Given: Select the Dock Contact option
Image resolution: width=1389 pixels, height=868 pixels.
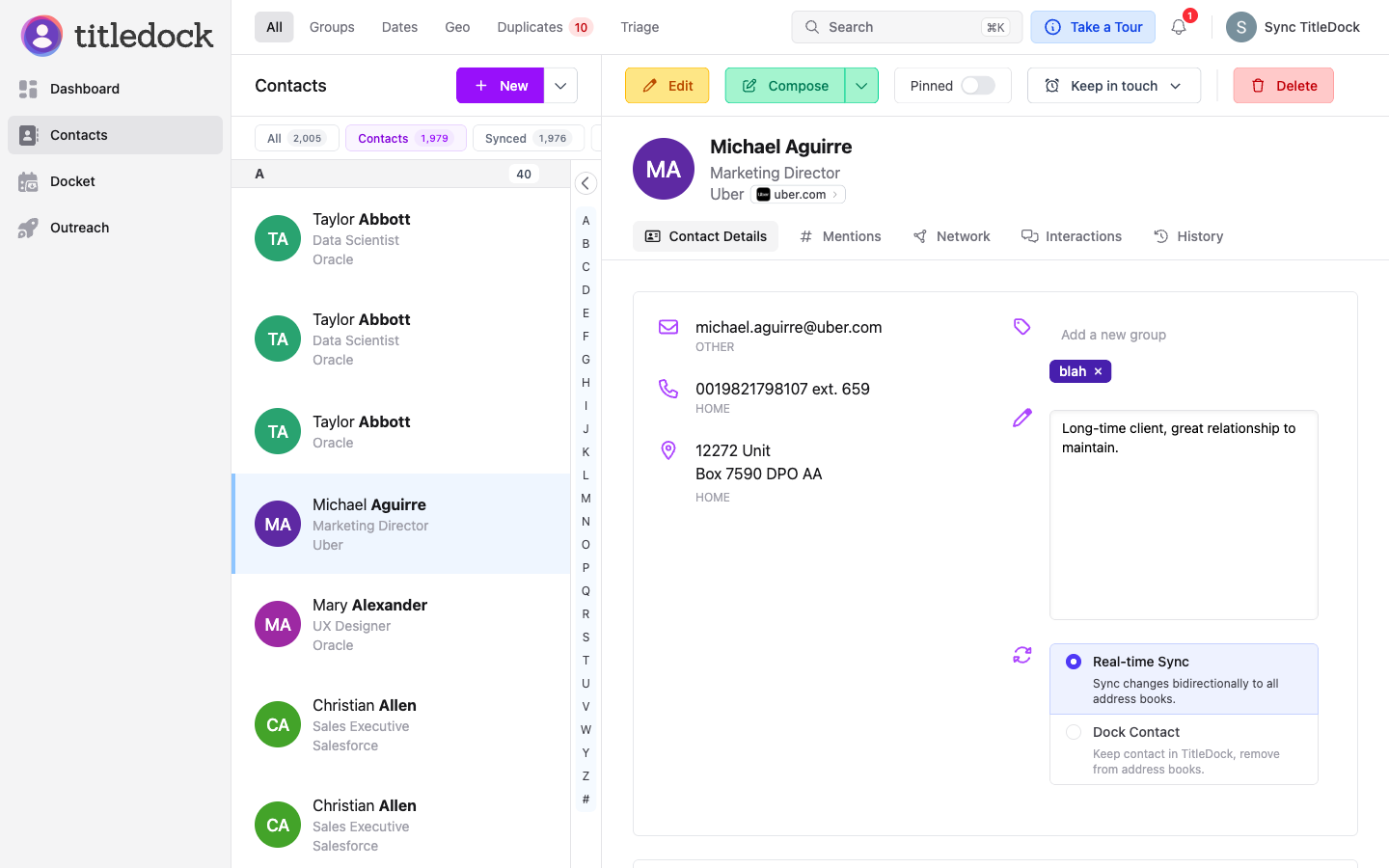Looking at the screenshot, I should [1184, 749].
